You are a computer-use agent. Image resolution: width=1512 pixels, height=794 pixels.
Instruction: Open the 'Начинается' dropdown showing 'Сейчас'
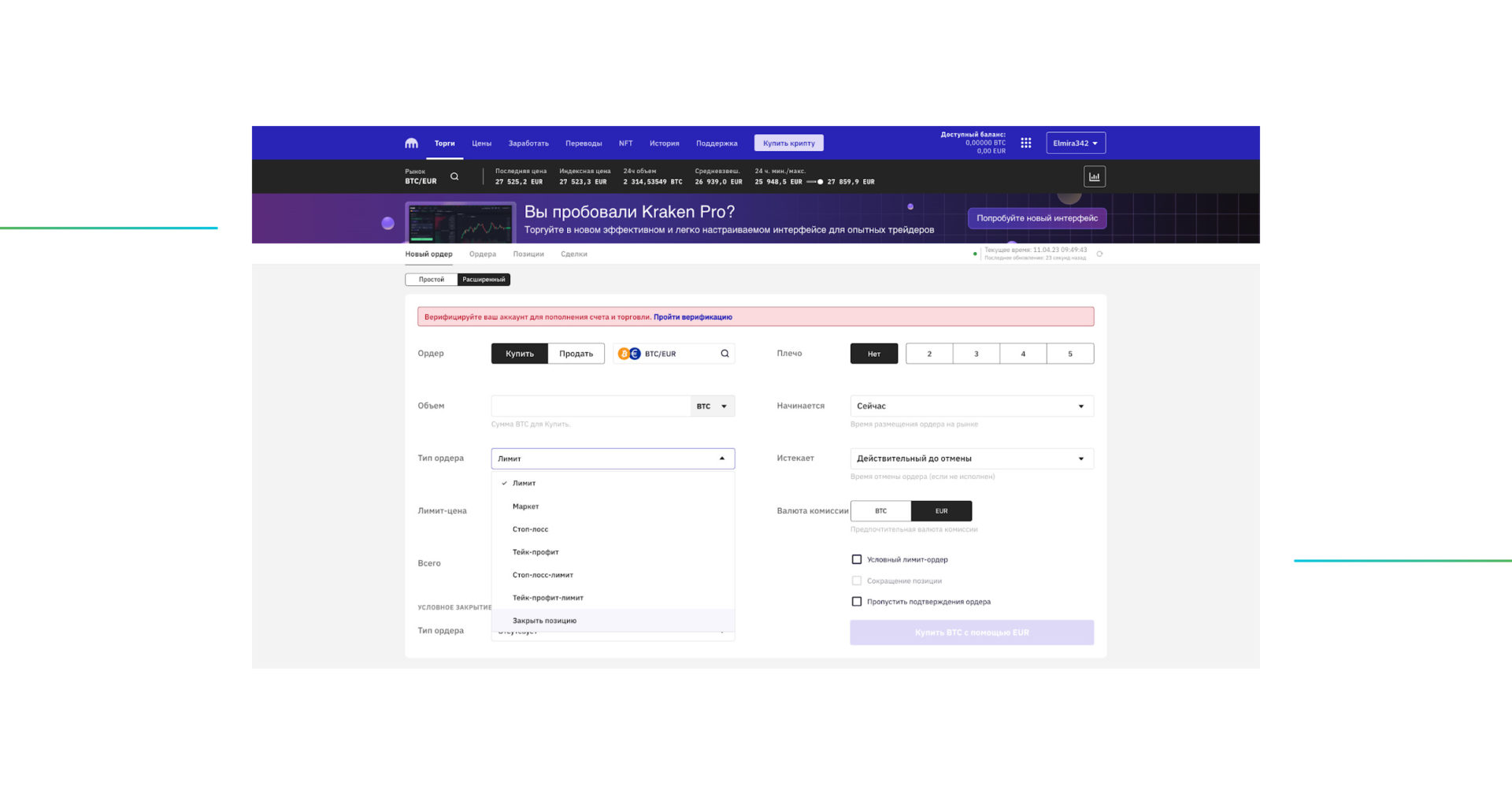pos(971,406)
